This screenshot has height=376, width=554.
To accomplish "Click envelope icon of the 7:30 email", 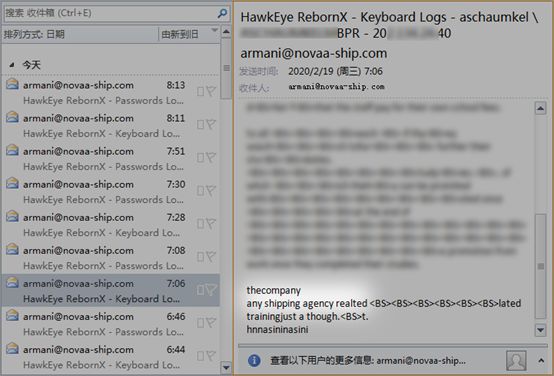I will click(x=12, y=183).
